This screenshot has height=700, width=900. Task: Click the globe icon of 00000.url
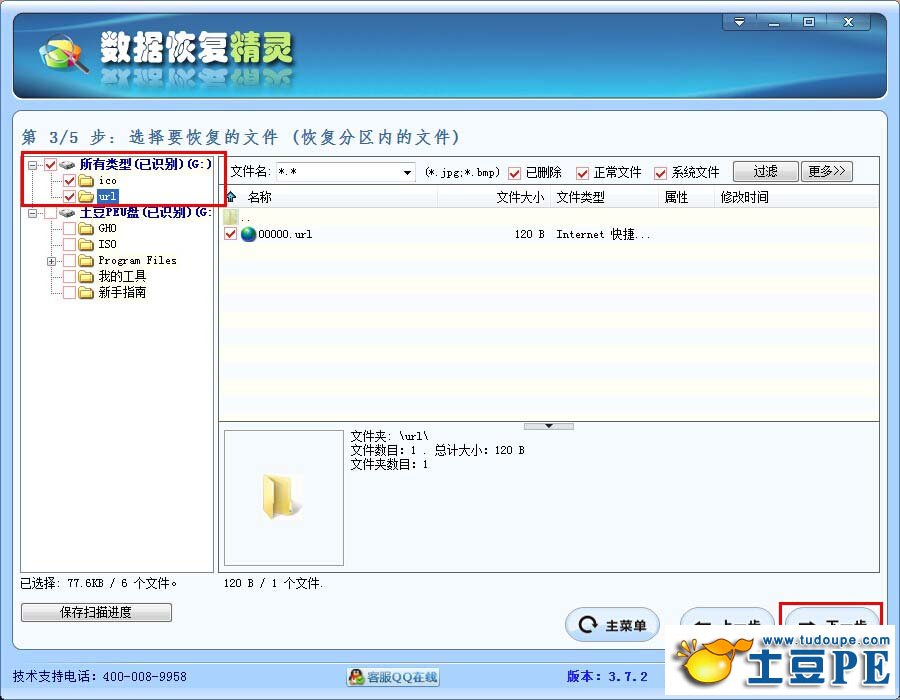pyautogui.click(x=248, y=234)
